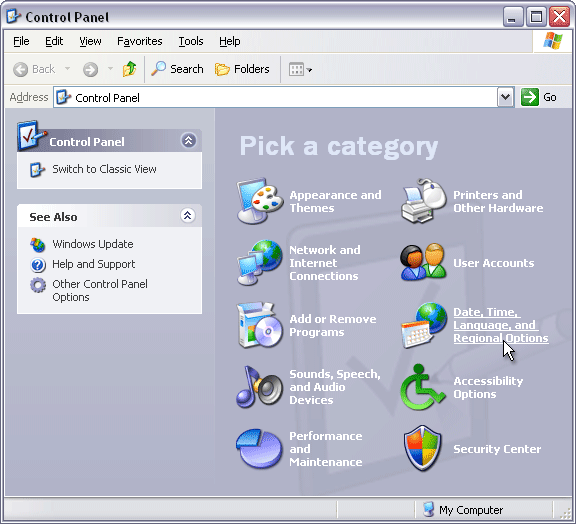Click the Switch to Classic View icon
This screenshot has width=576, height=524.
[x=37, y=169]
